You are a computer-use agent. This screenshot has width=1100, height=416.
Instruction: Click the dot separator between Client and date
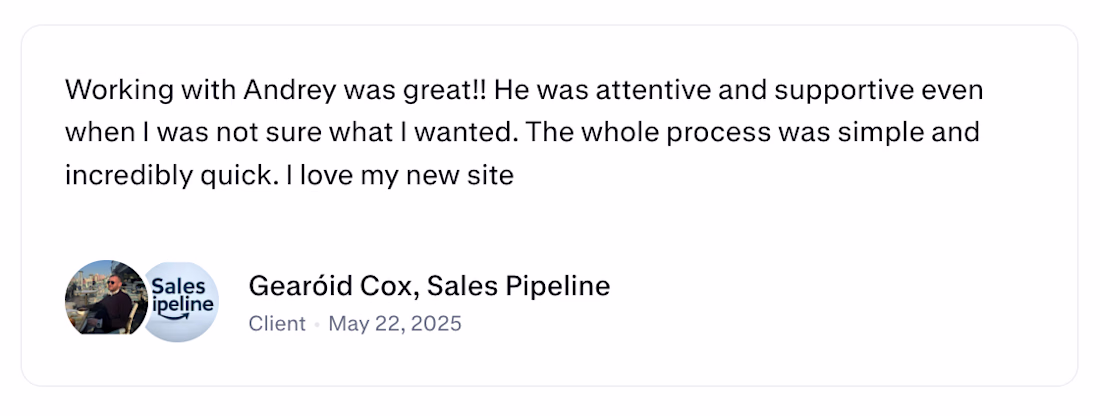click(317, 325)
